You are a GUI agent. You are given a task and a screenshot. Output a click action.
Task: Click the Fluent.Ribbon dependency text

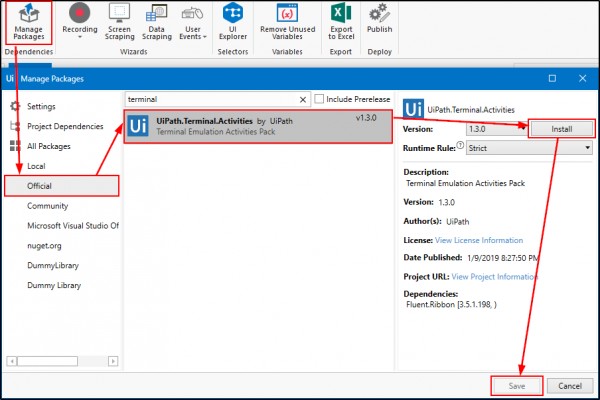pyautogui.click(x=451, y=305)
